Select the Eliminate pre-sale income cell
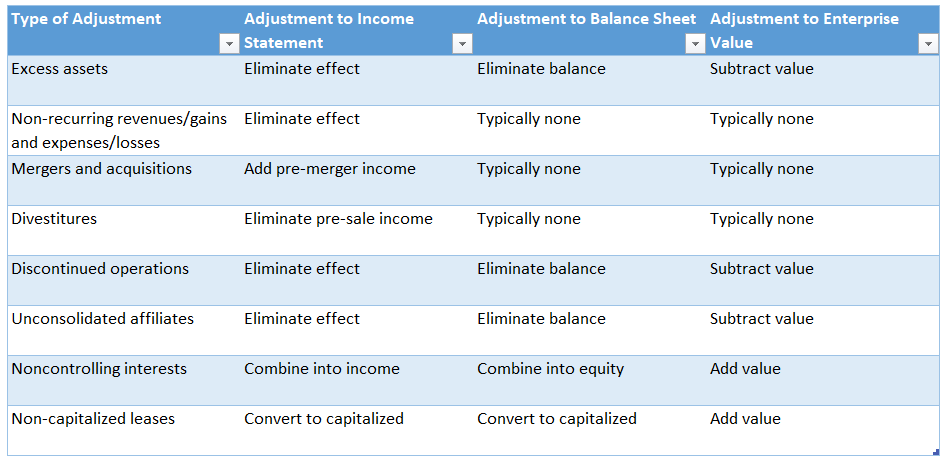 point(338,219)
